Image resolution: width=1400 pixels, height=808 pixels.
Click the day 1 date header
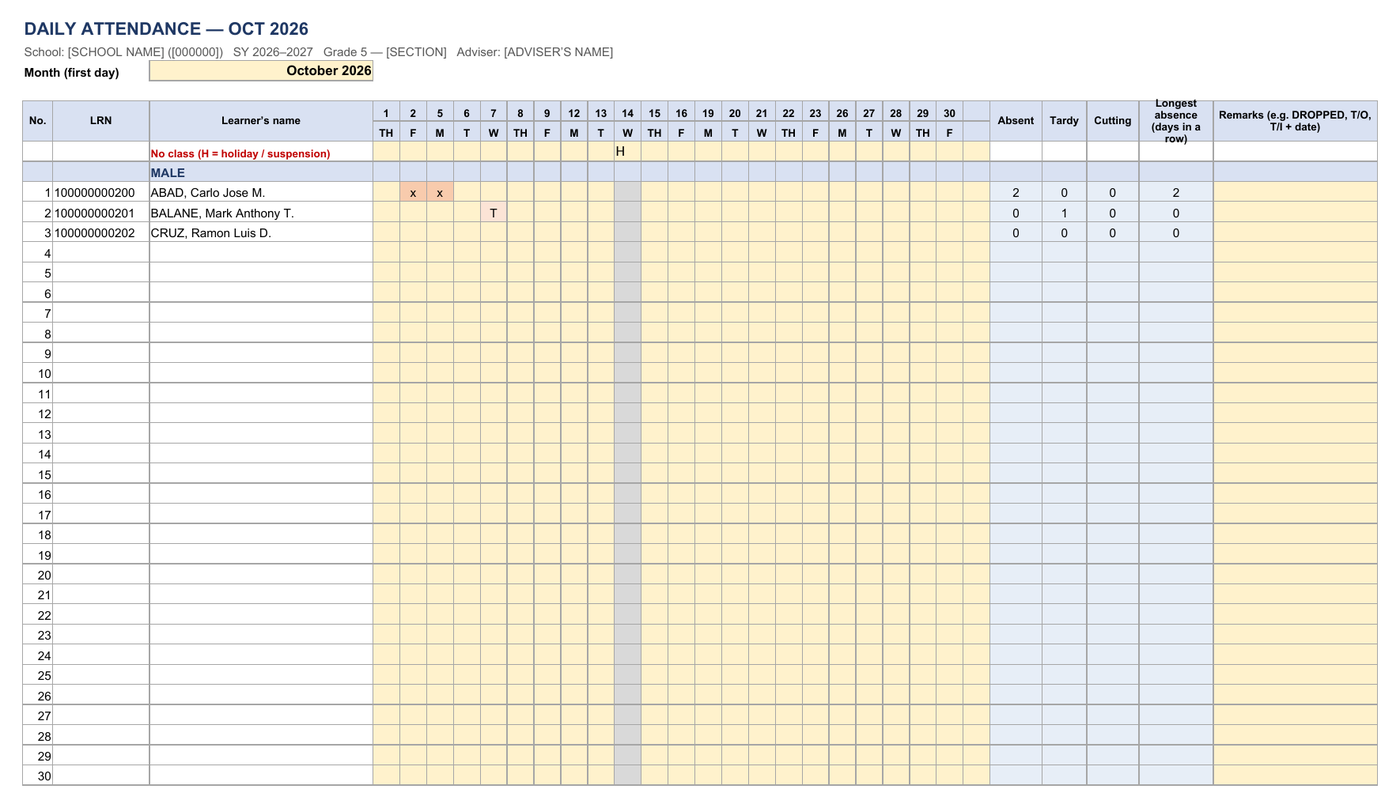(x=386, y=113)
